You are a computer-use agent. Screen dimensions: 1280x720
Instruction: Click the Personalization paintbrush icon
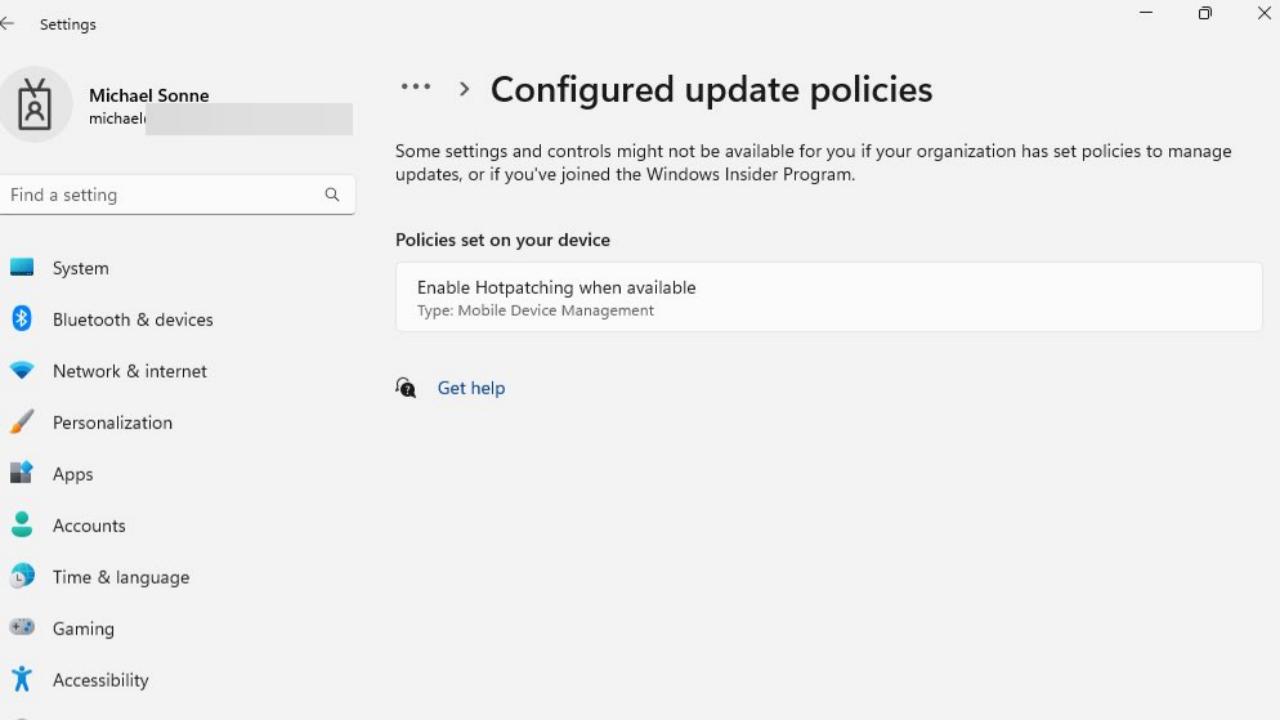22,422
